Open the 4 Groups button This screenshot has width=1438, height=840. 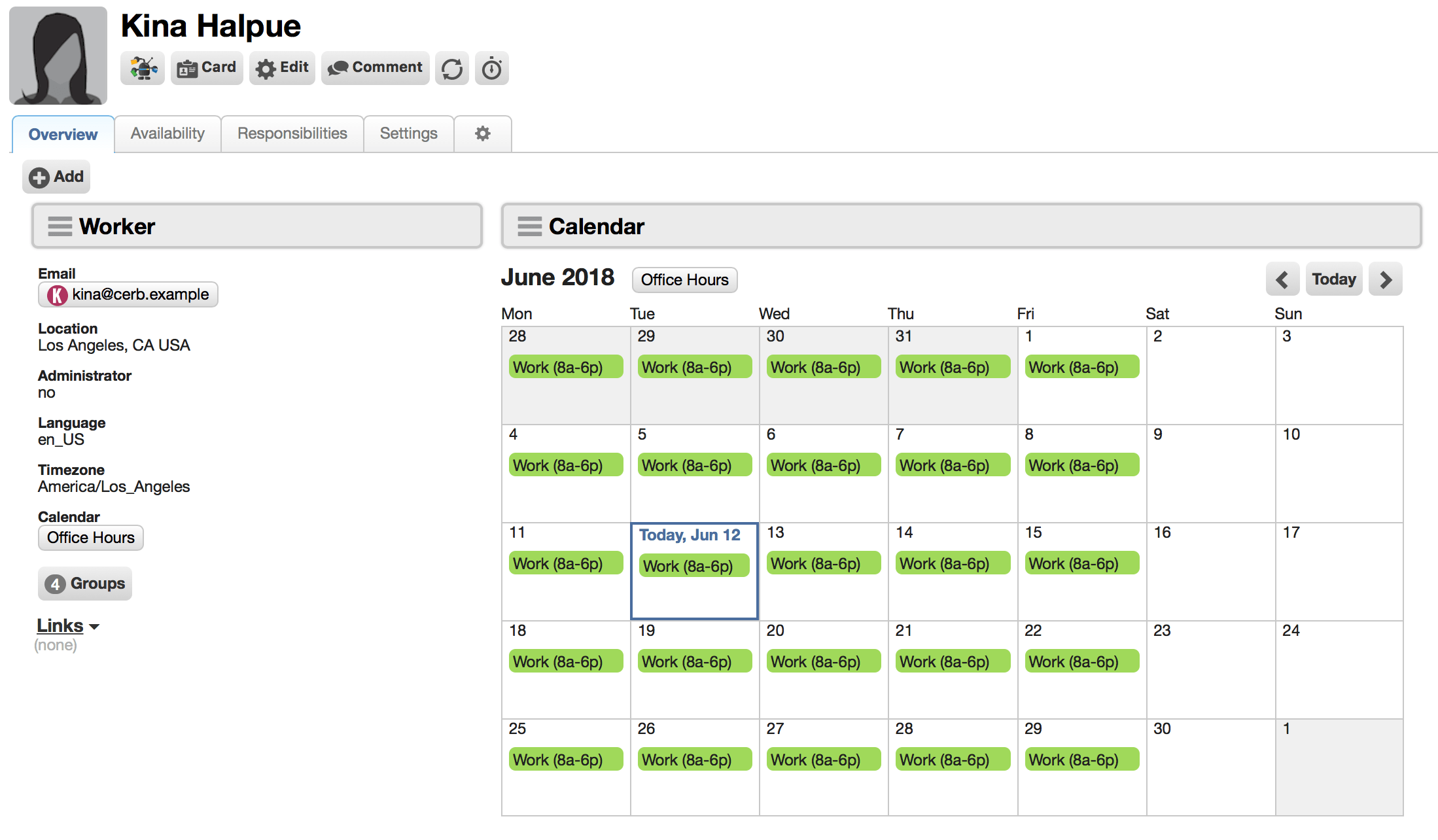[85, 584]
